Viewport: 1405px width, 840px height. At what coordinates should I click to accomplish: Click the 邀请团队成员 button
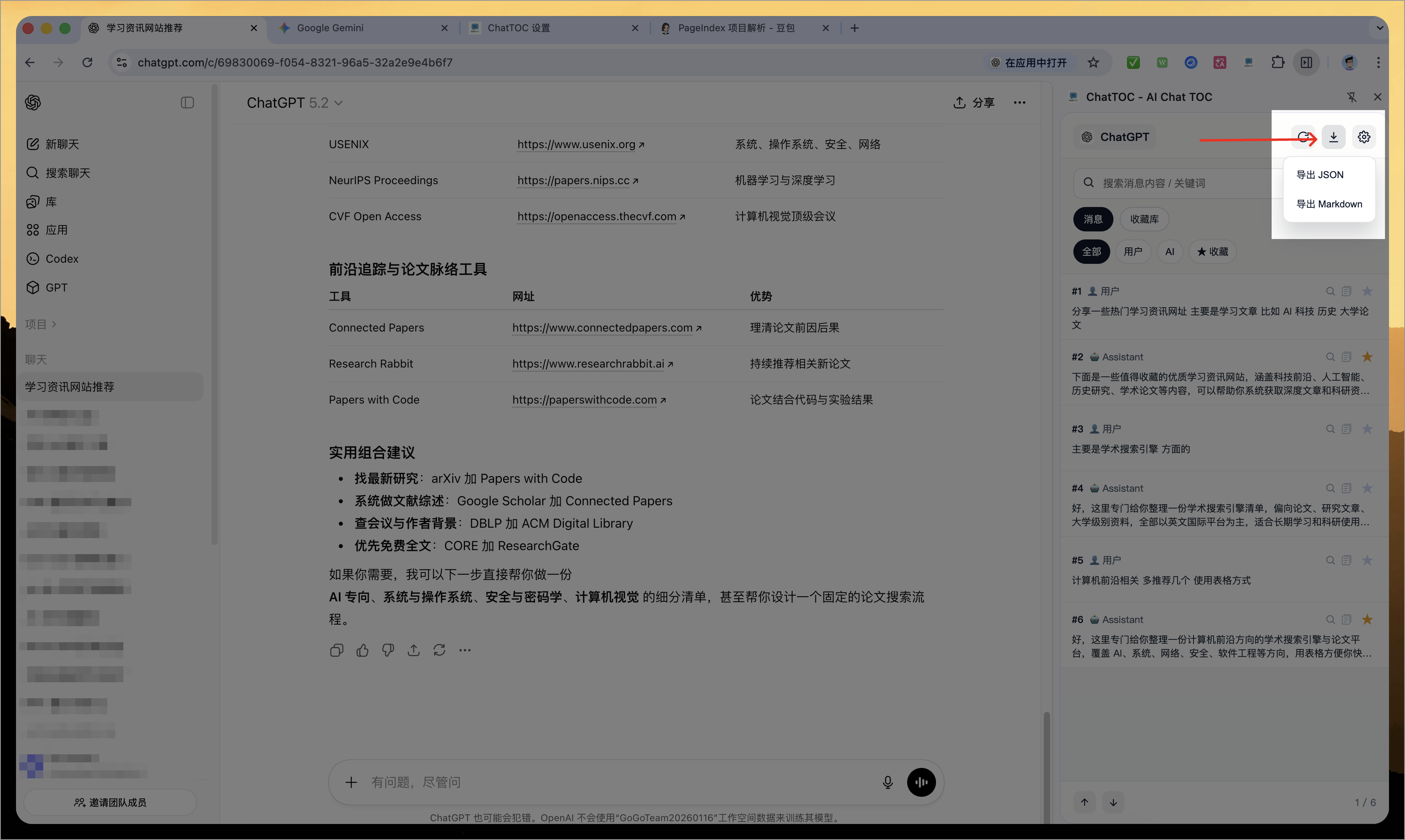(110, 802)
